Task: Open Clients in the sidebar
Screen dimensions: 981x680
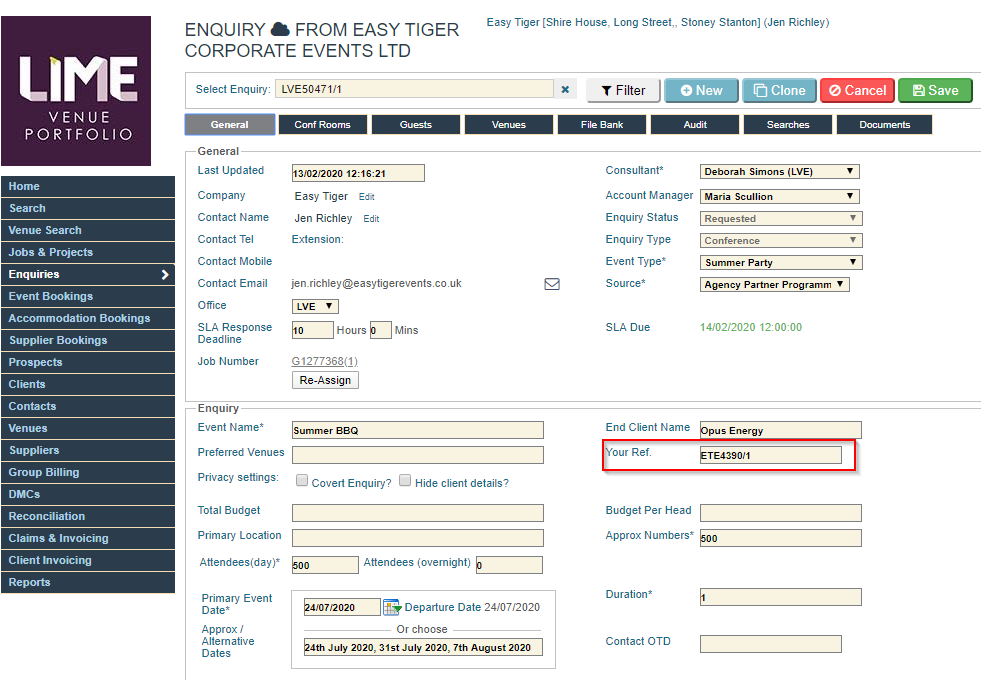Action: tap(88, 384)
